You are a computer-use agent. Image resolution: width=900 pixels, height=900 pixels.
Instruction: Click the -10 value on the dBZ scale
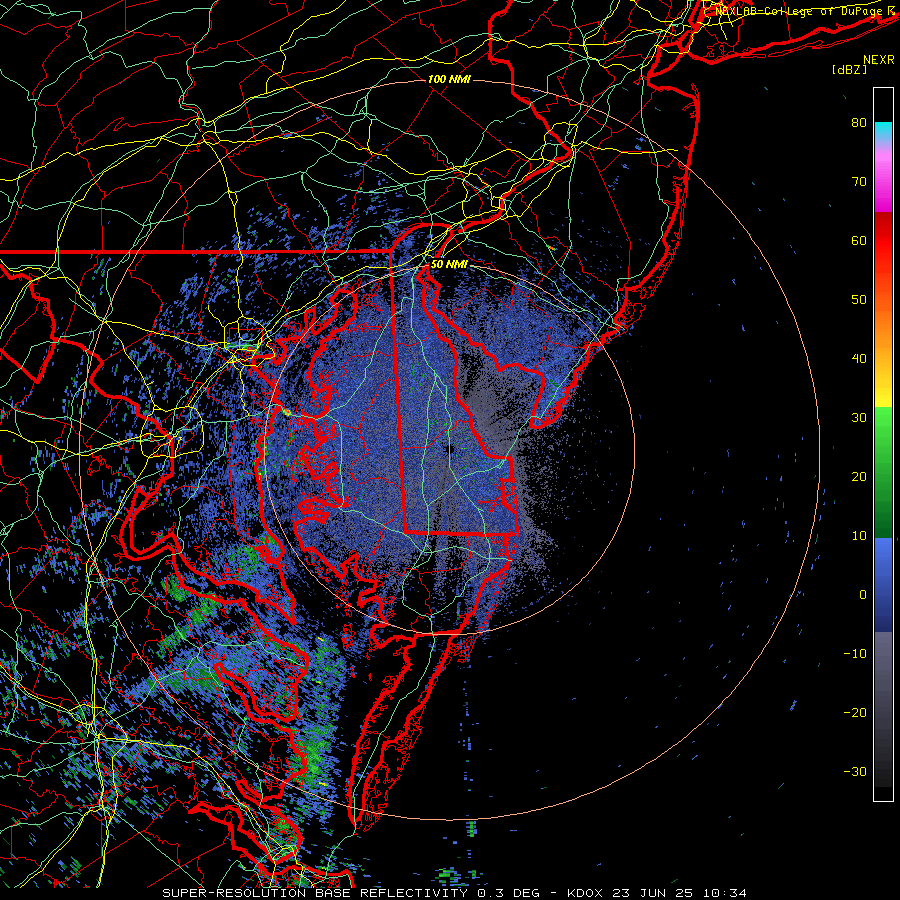(x=855, y=654)
